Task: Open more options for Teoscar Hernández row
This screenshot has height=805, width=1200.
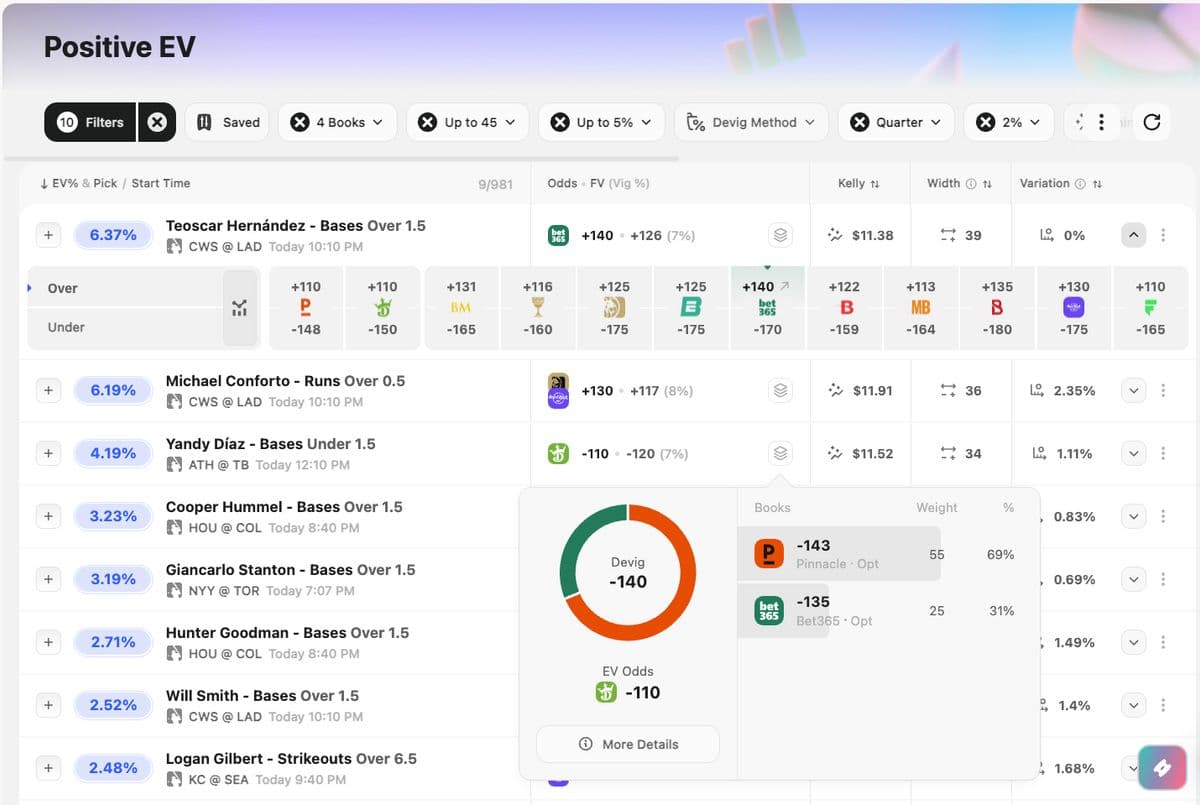Action: click(x=1163, y=235)
